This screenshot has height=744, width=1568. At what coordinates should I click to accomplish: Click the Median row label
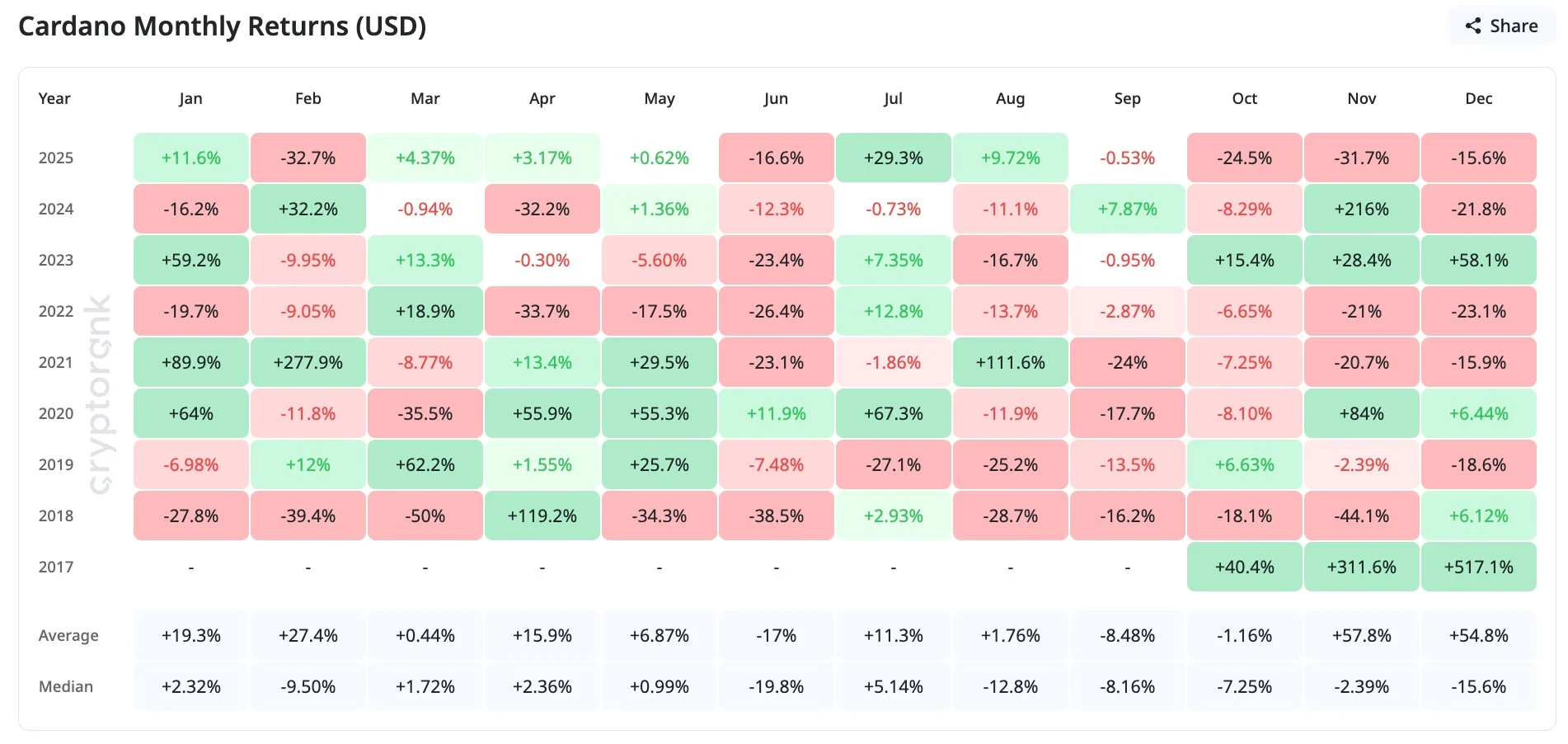click(x=66, y=686)
